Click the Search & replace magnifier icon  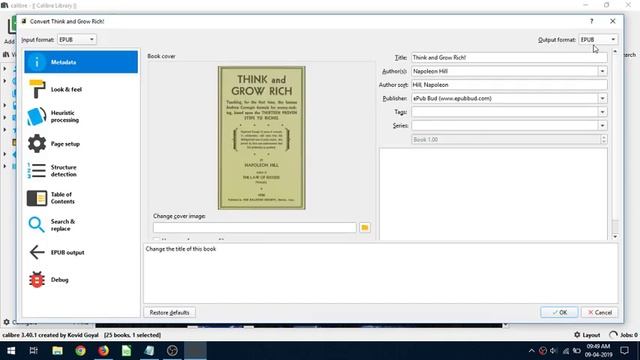point(36,225)
